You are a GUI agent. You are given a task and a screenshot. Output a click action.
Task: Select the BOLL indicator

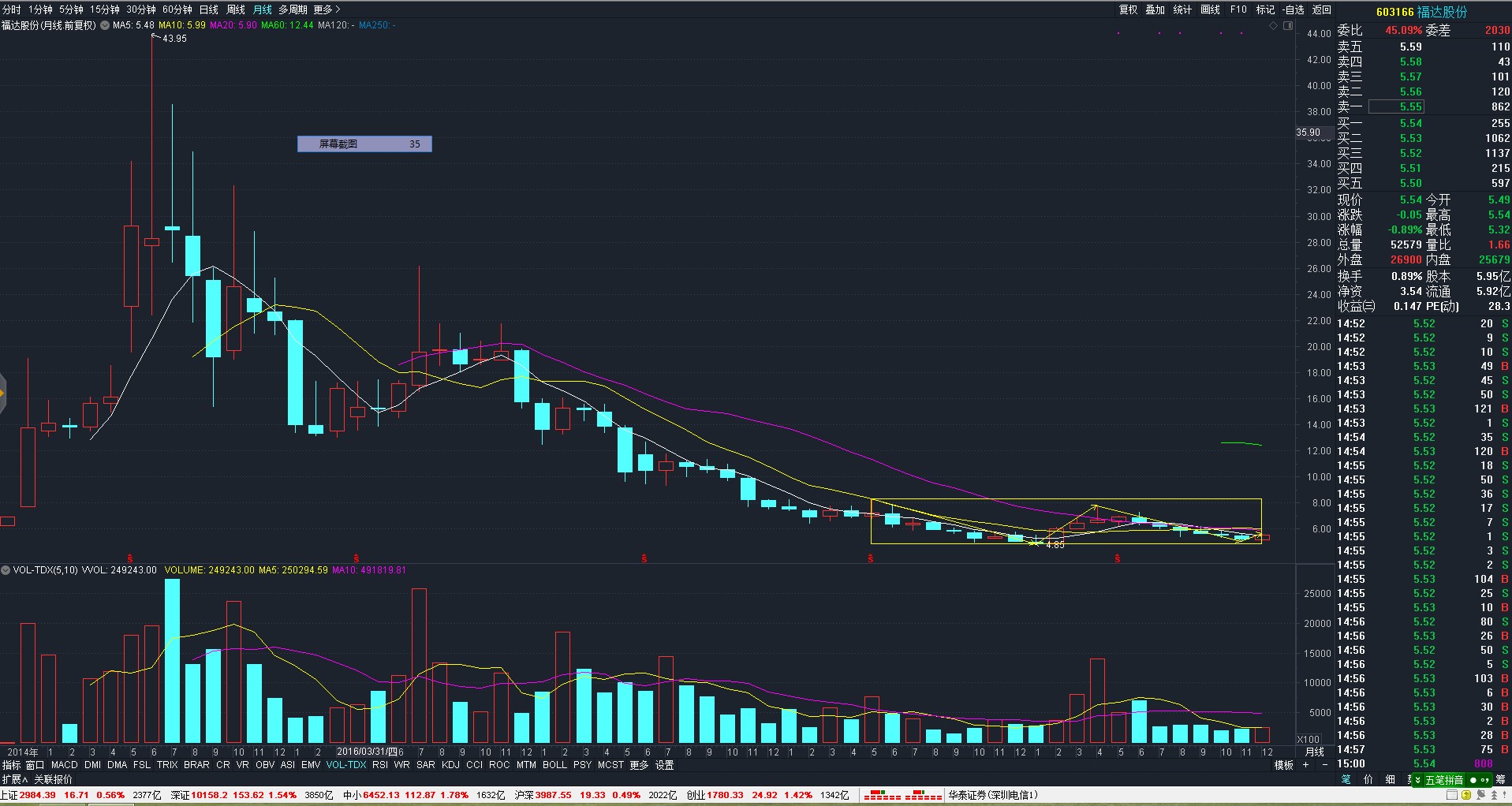pyautogui.click(x=555, y=765)
